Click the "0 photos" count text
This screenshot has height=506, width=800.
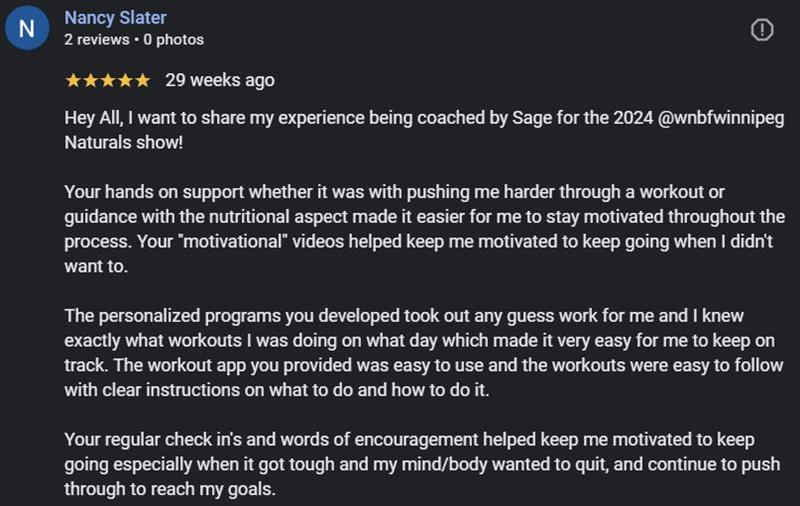pos(173,40)
